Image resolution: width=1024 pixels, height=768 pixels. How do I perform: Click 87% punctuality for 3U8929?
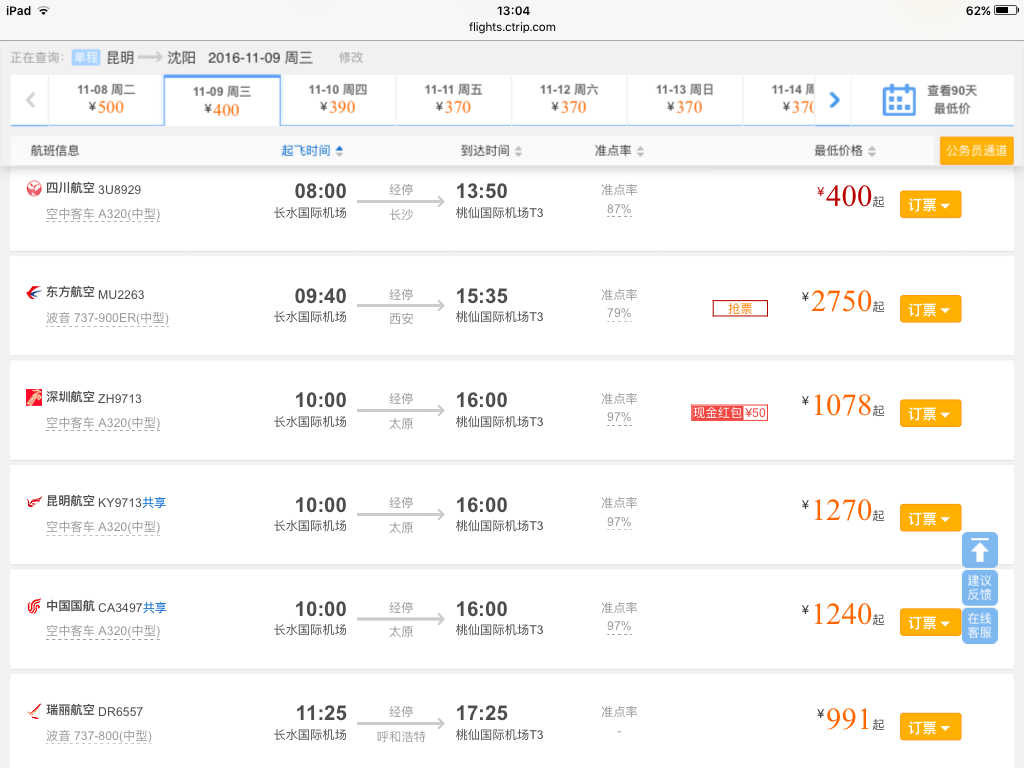[x=619, y=209]
